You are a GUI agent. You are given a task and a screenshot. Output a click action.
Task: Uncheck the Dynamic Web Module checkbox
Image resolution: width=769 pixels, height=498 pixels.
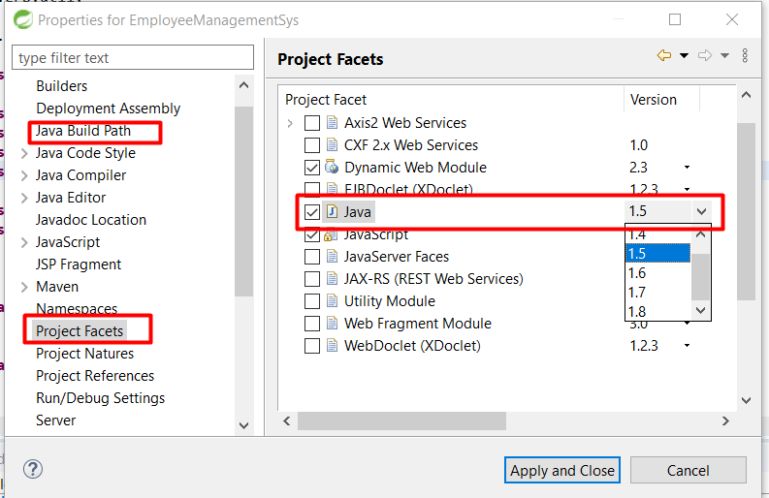click(x=312, y=167)
